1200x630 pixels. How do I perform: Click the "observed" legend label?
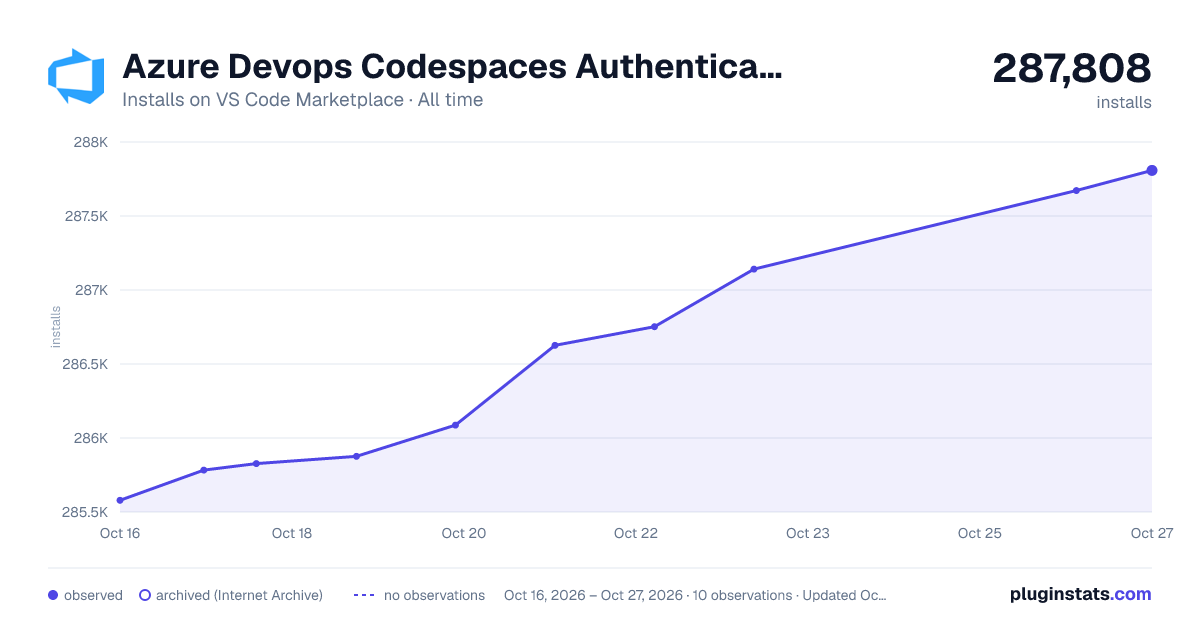tap(93, 595)
